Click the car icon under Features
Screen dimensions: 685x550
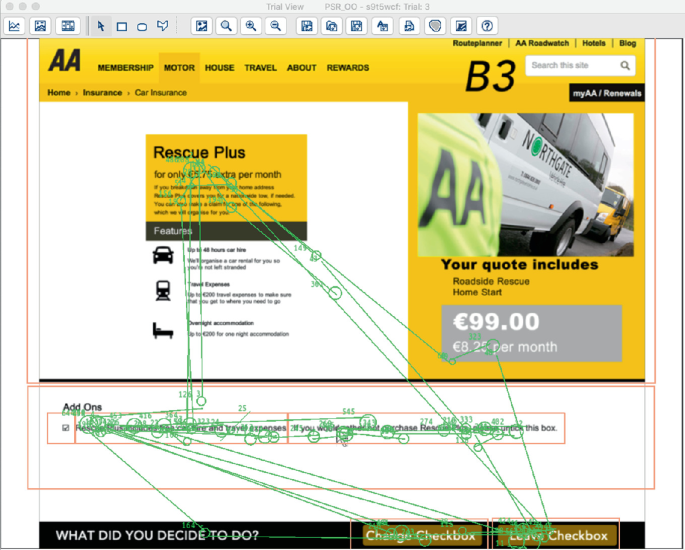point(163,255)
